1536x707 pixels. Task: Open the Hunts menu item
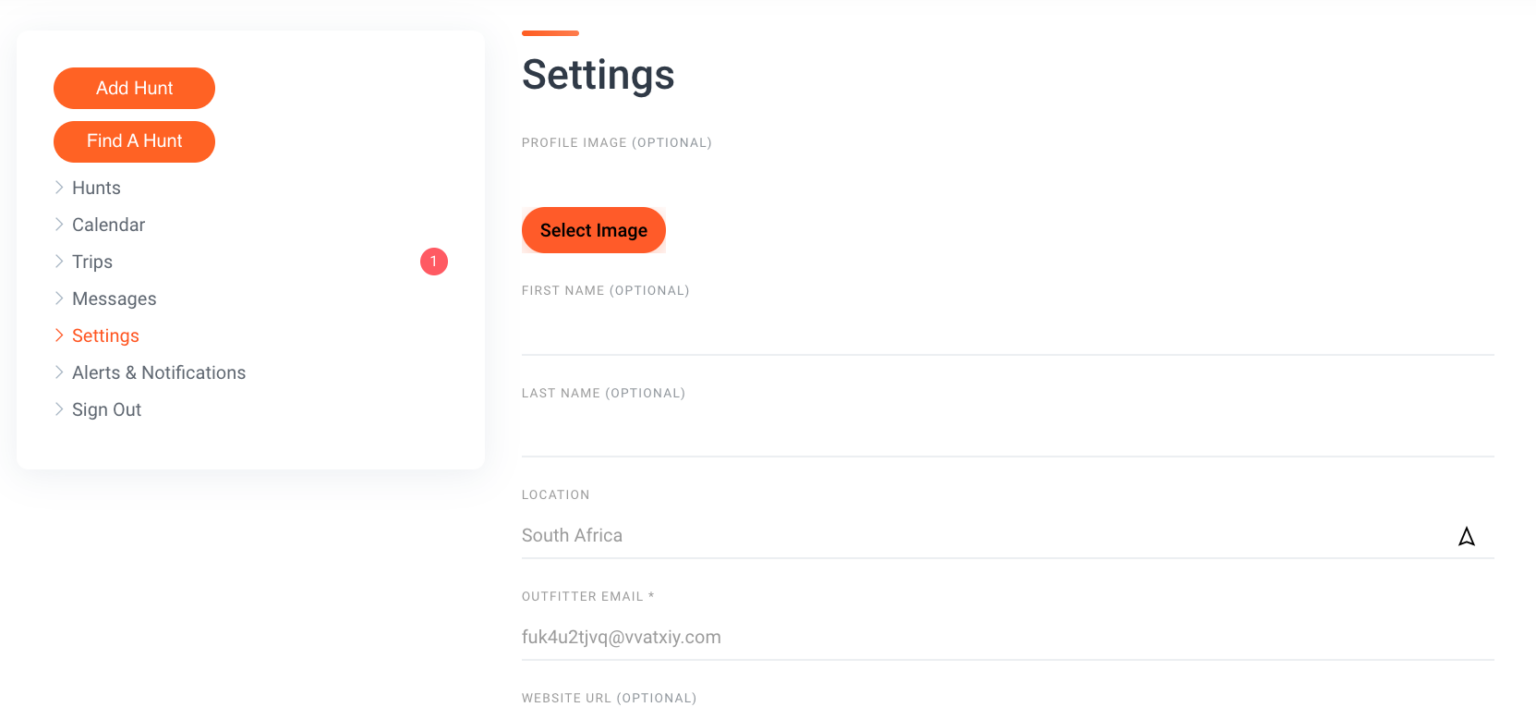[96, 188]
